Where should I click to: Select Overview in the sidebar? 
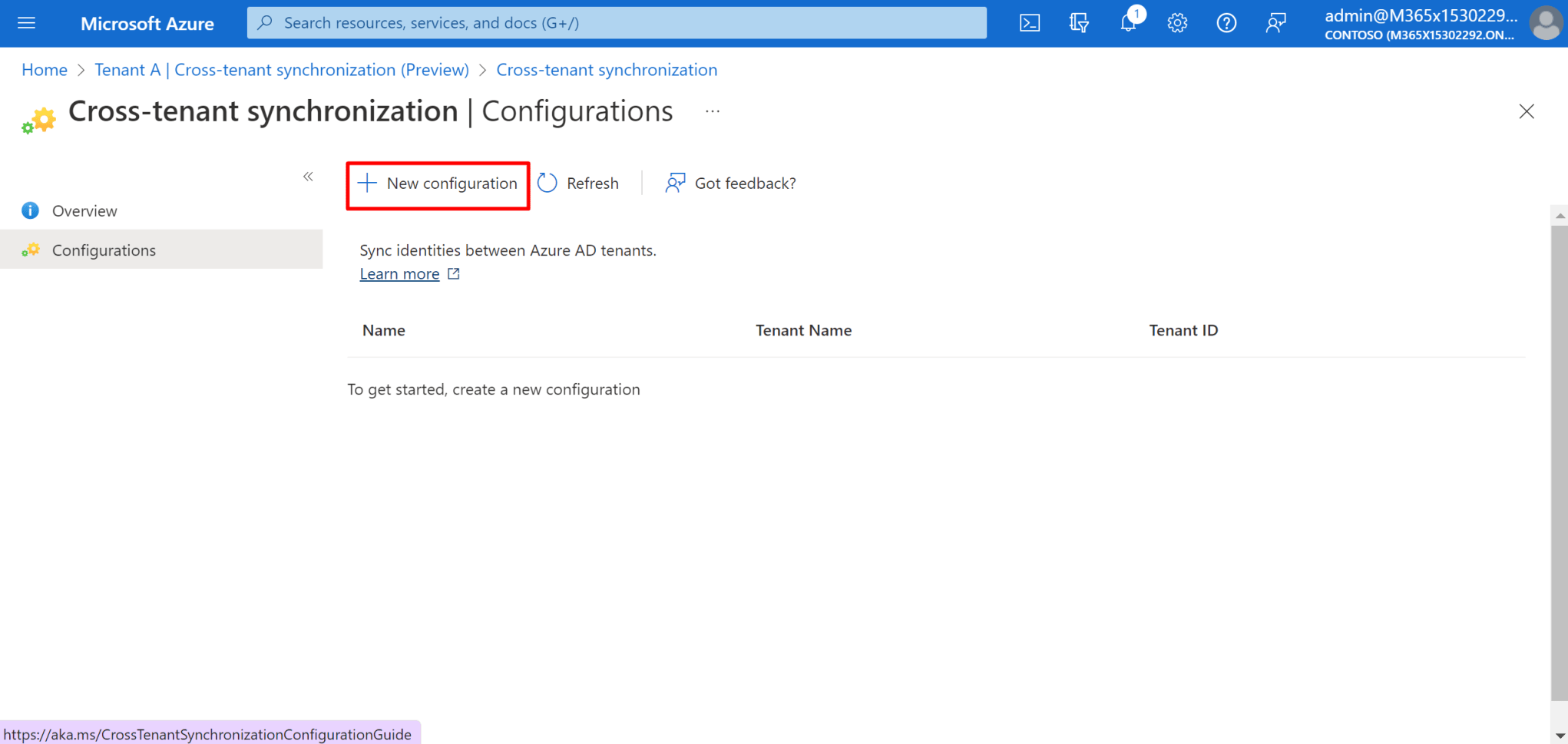point(84,210)
